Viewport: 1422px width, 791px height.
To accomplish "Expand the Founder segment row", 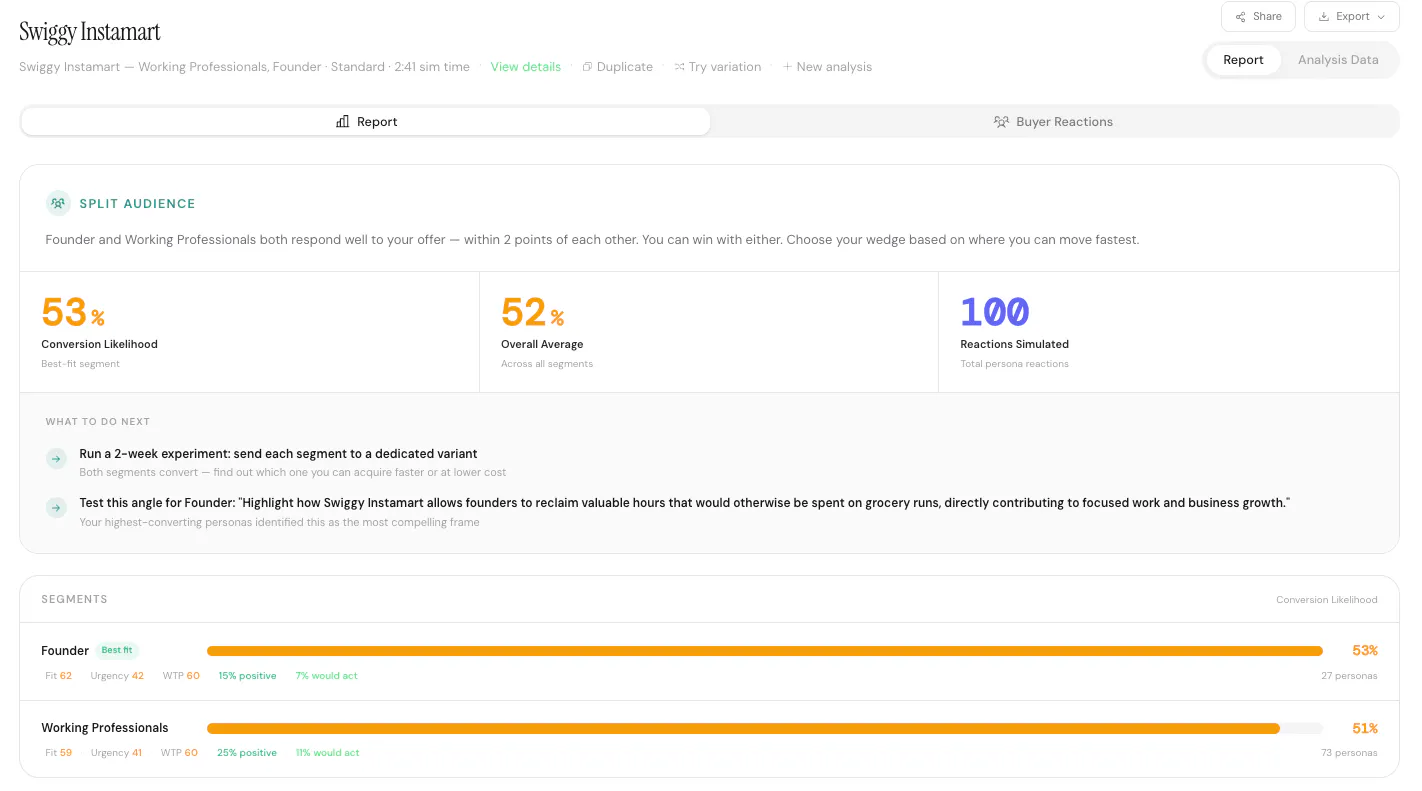I will (709, 662).
